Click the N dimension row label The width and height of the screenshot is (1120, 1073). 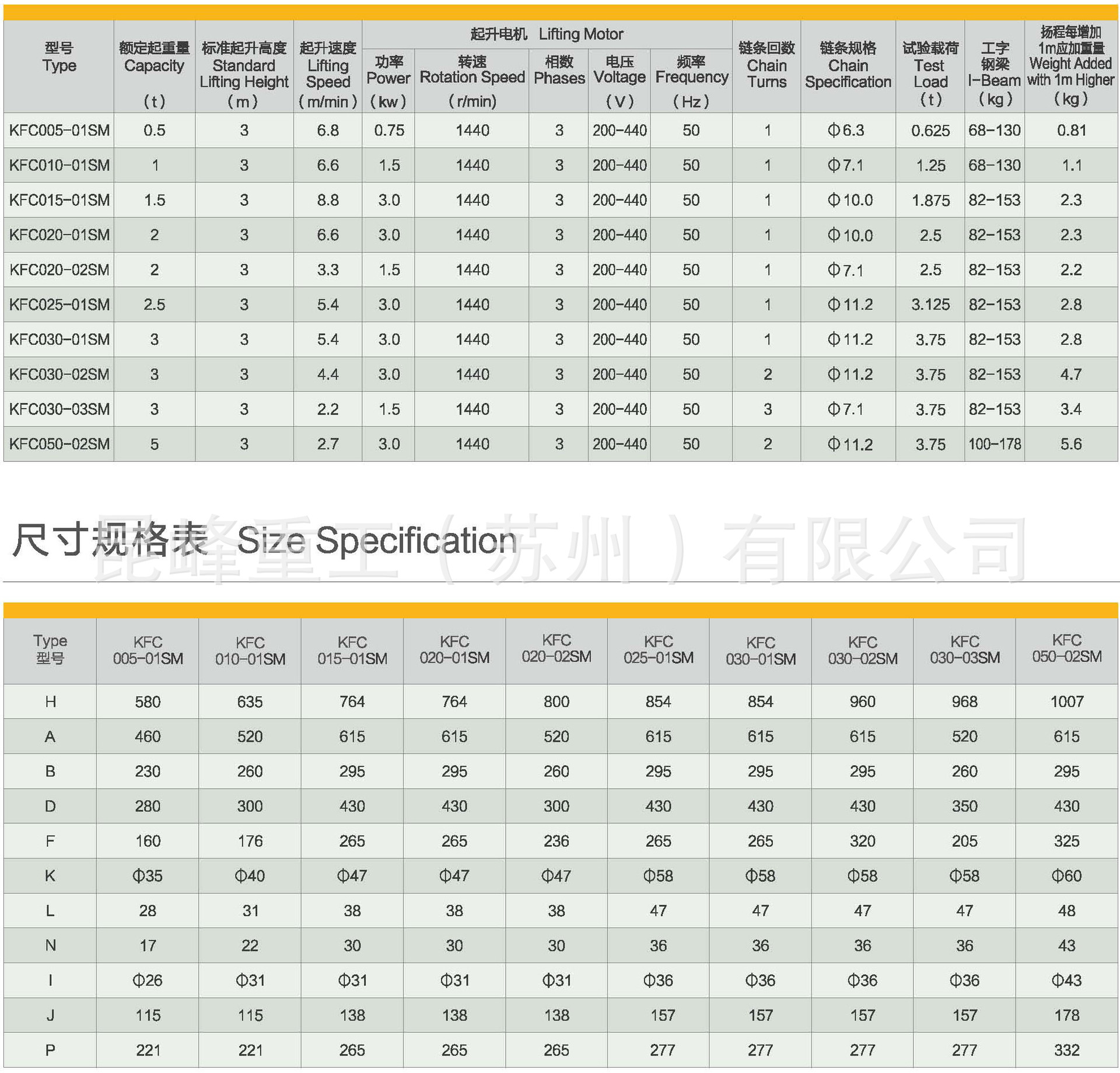click(x=50, y=945)
